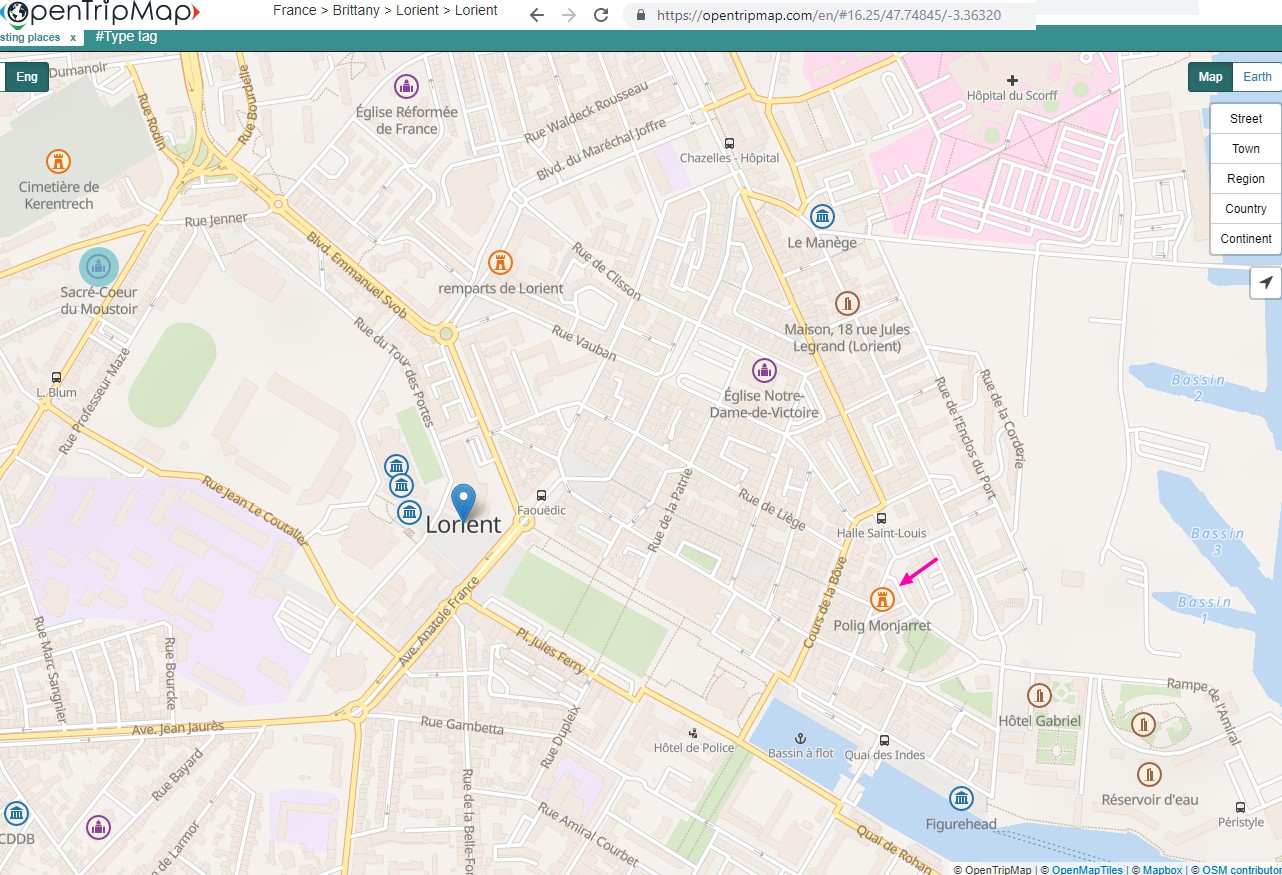
Task: Select the Hôtel Gabriel marker icon
Action: coord(1040,695)
